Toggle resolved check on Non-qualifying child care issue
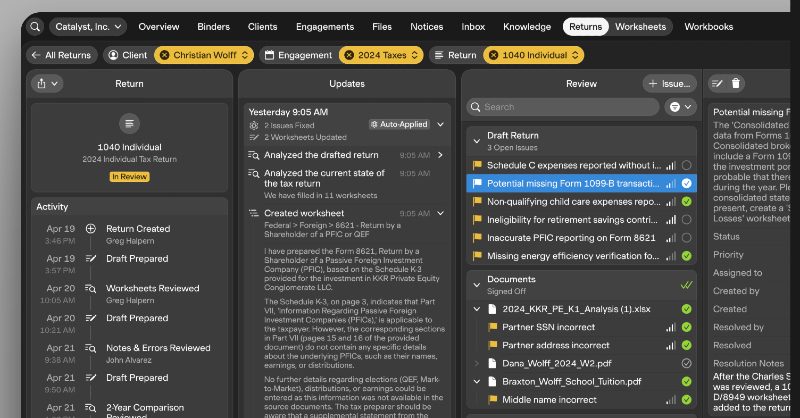The height and width of the screenshot is (418, 800). click(686, 202)
